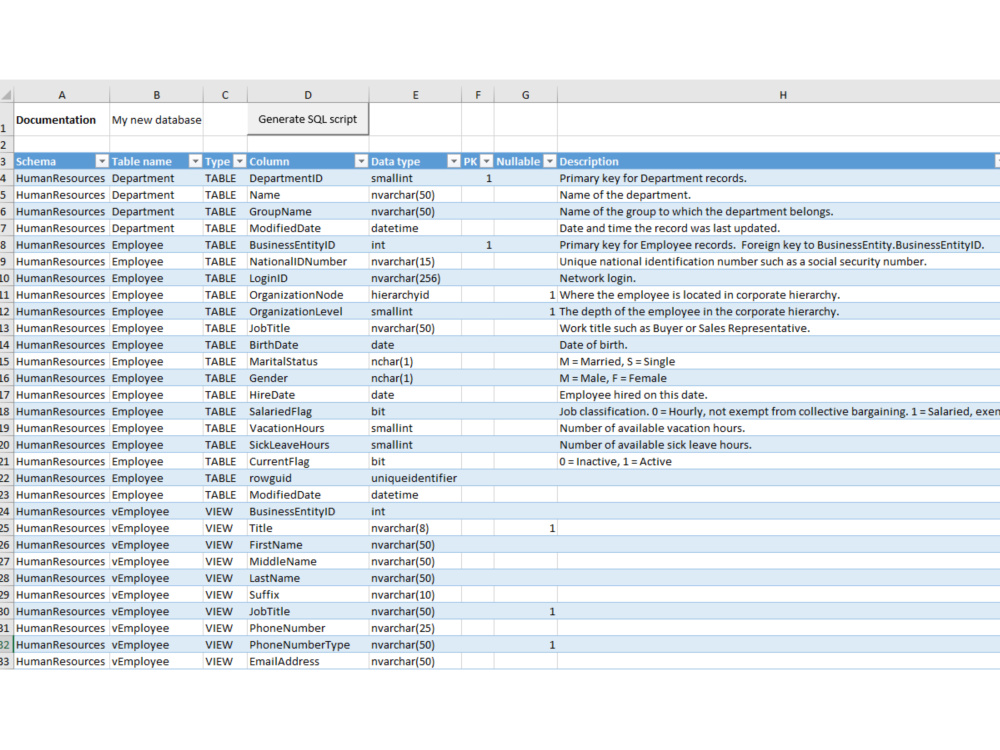Open the Data type filter dropdown
The height and width of the screenshot is (750, 1000).
(x=453, y=161)
